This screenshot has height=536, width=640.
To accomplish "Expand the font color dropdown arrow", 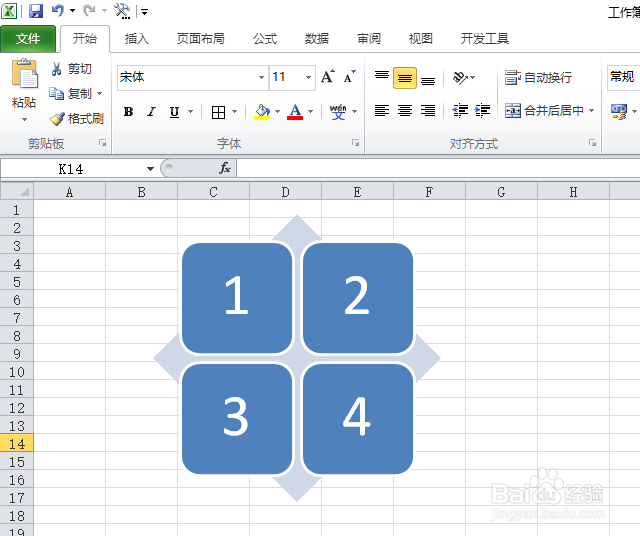I will pyautogui.click(x=311, y=111).
